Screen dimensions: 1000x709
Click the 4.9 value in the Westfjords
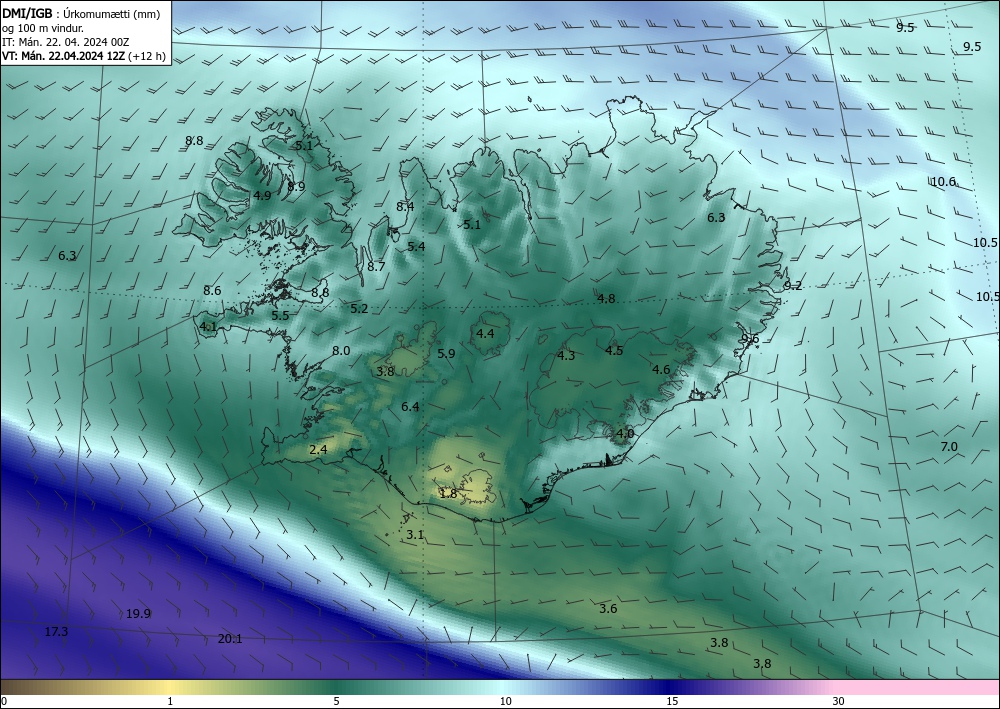click(x=262, y=196)
